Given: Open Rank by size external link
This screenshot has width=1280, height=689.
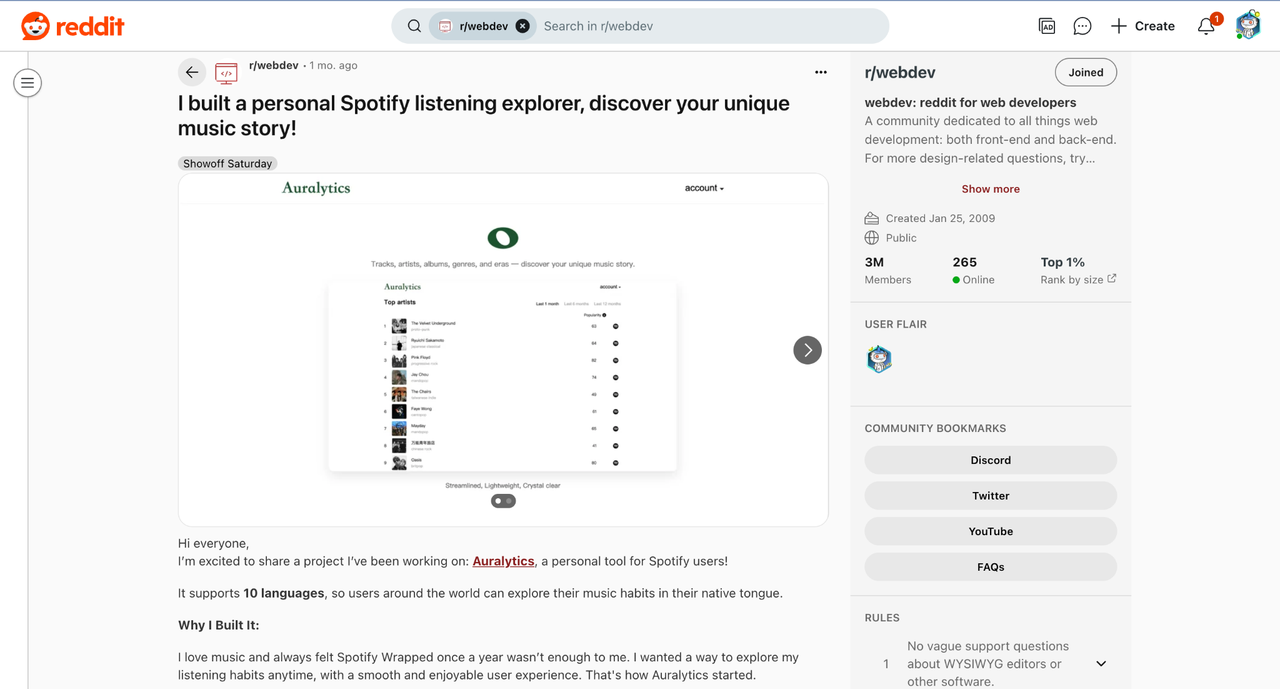Looking at the screenshot, I should 1078,280.
